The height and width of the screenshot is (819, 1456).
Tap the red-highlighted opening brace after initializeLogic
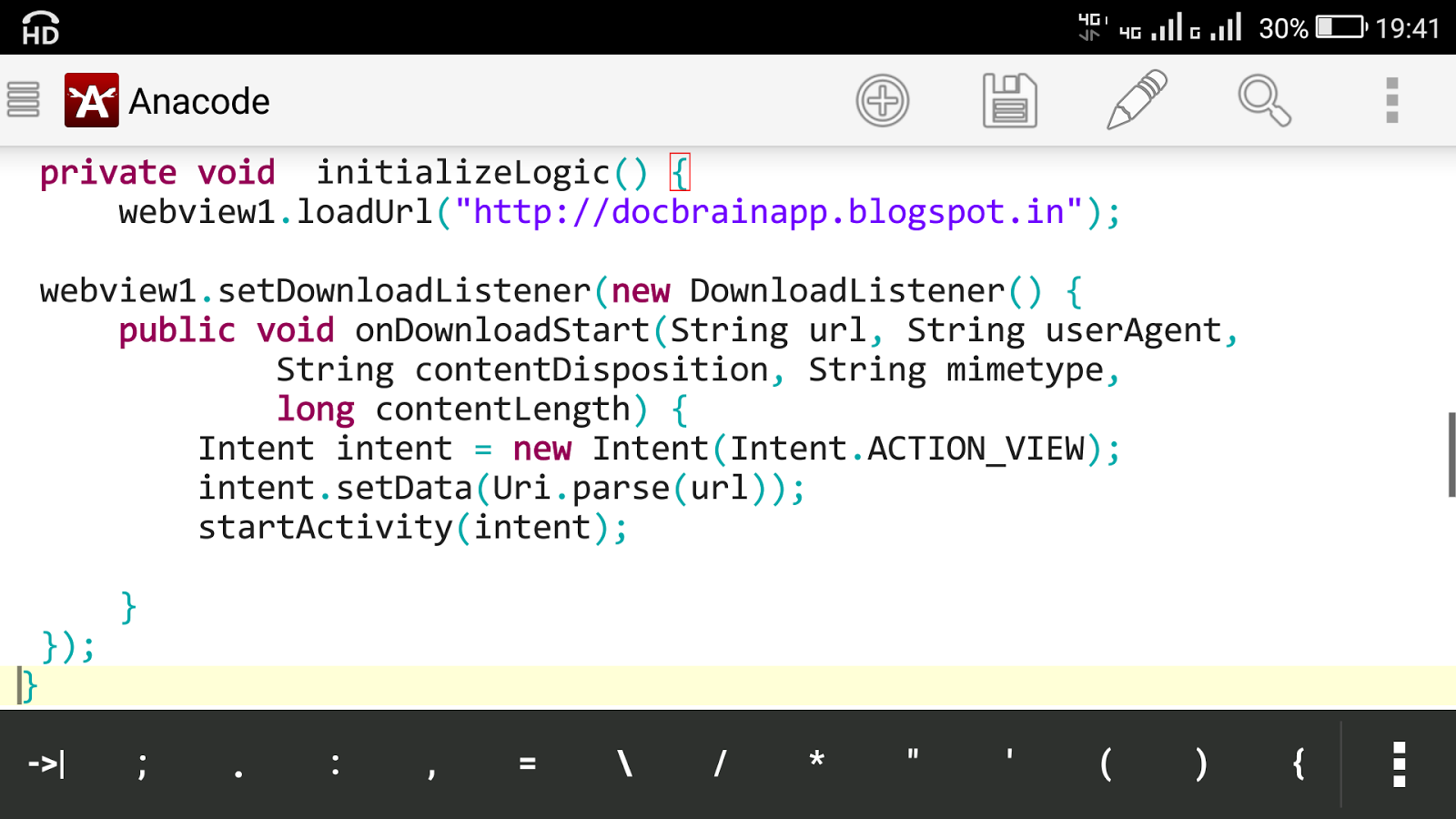coord(678,171)
